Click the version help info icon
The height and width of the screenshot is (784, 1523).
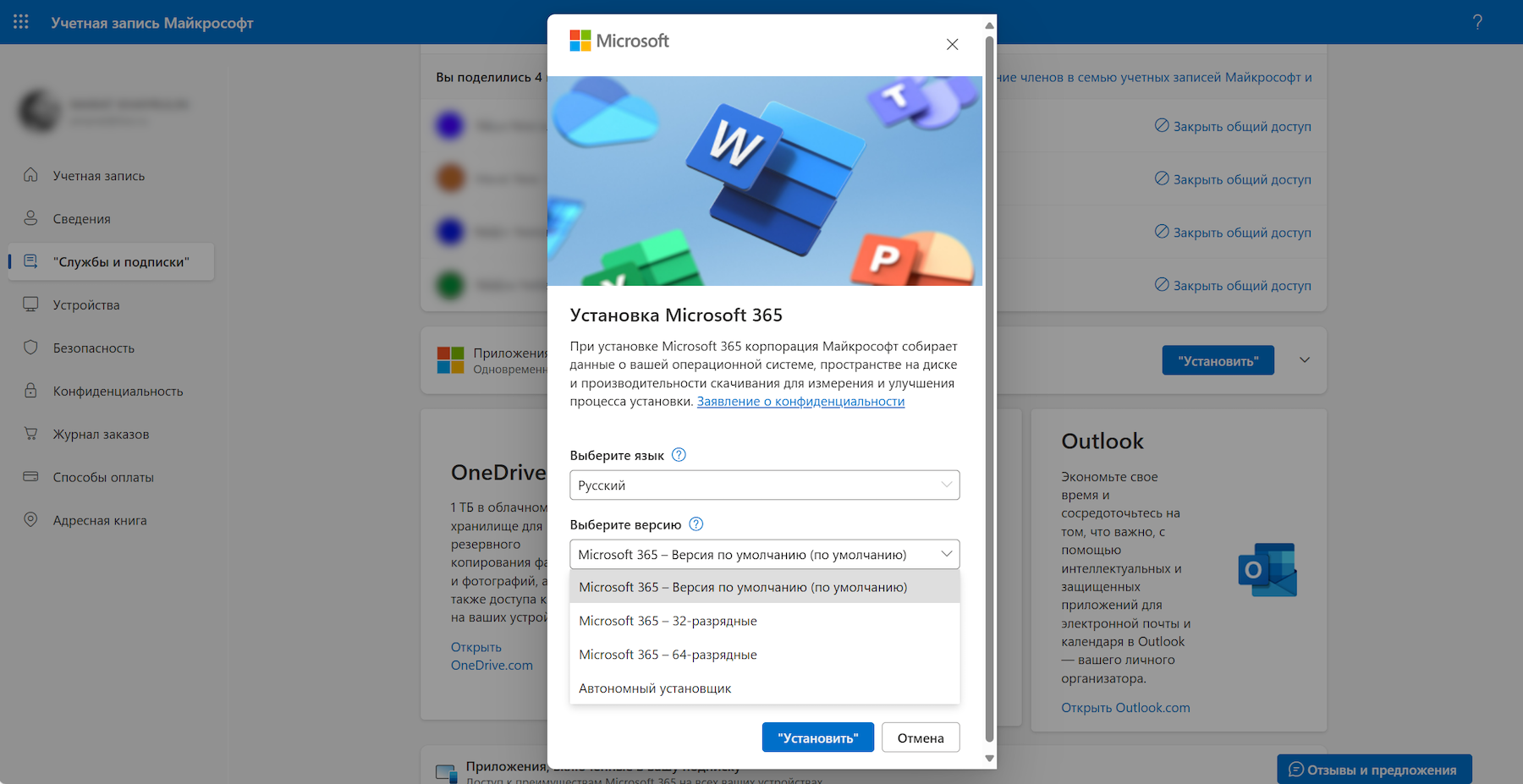pos(696,524)
